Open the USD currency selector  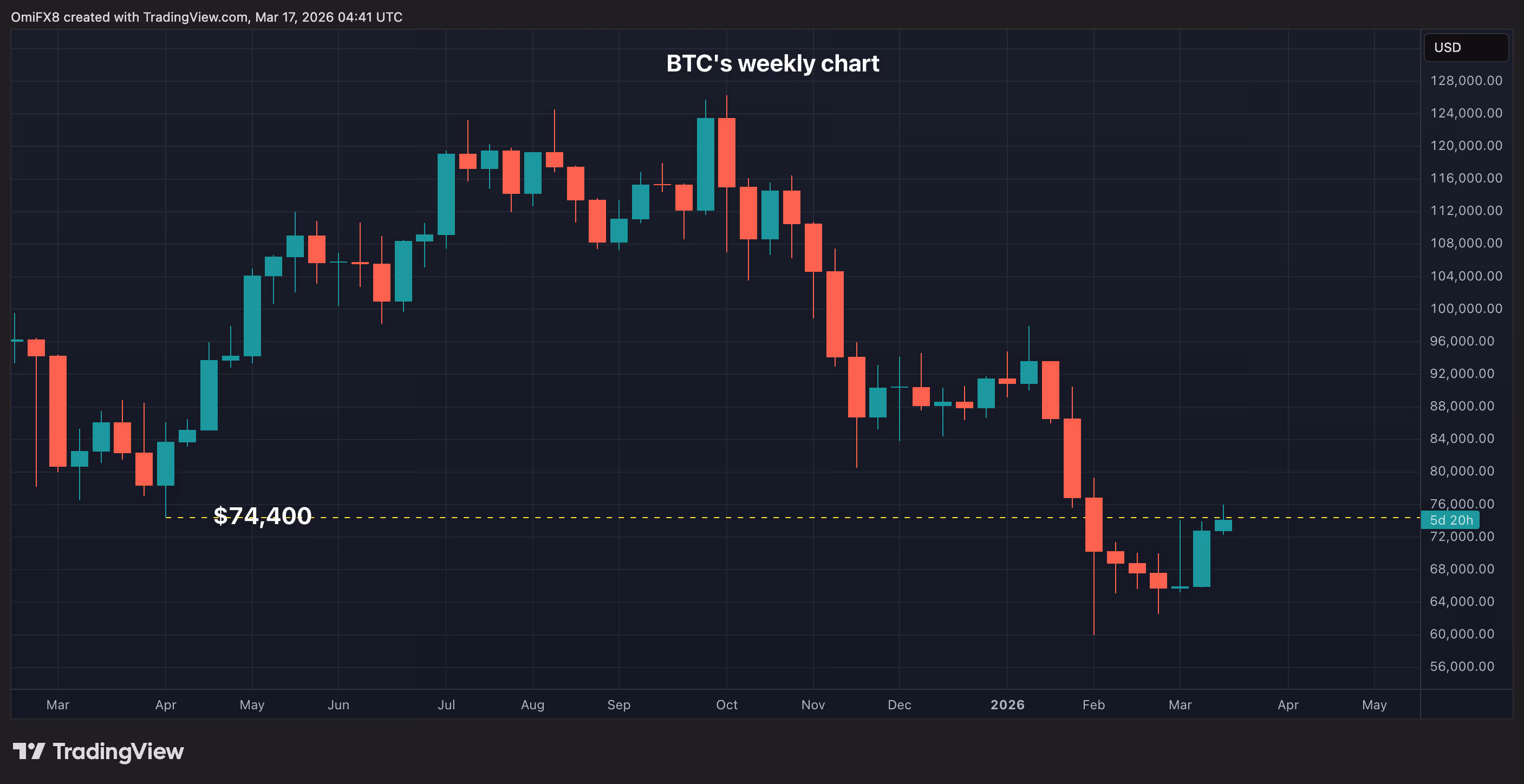click(1465, 47)
